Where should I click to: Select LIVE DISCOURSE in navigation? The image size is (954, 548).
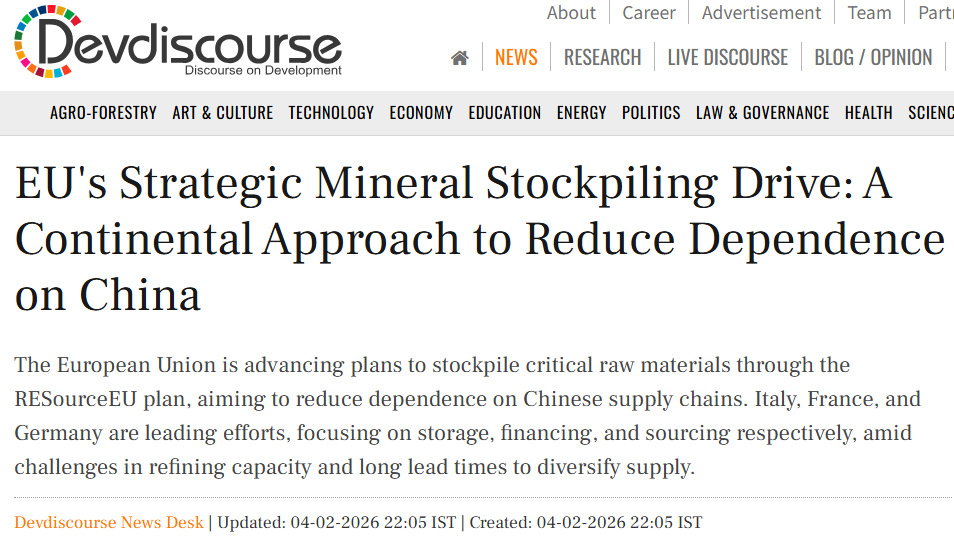click(727, 58)
